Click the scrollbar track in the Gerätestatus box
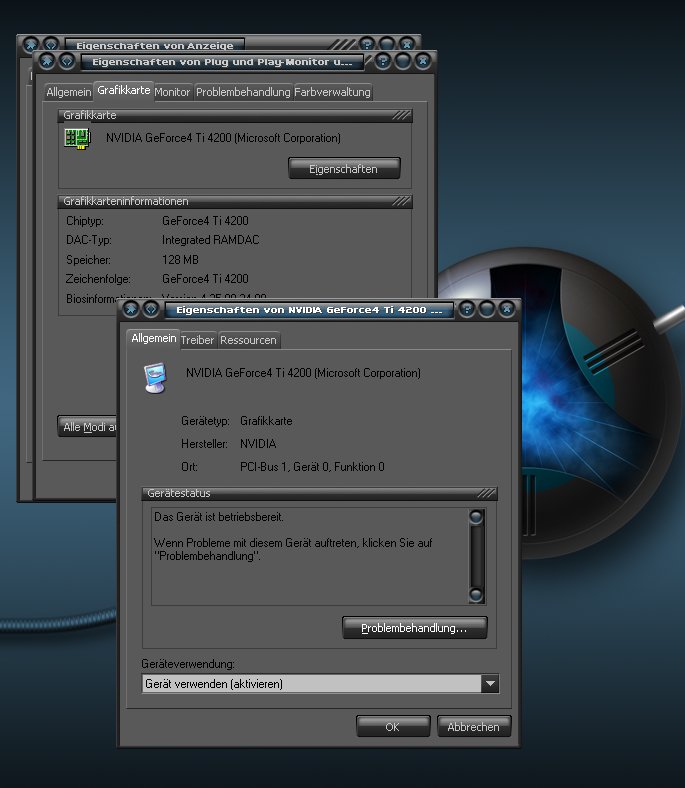The image size is (685, 788). [476, 556]
